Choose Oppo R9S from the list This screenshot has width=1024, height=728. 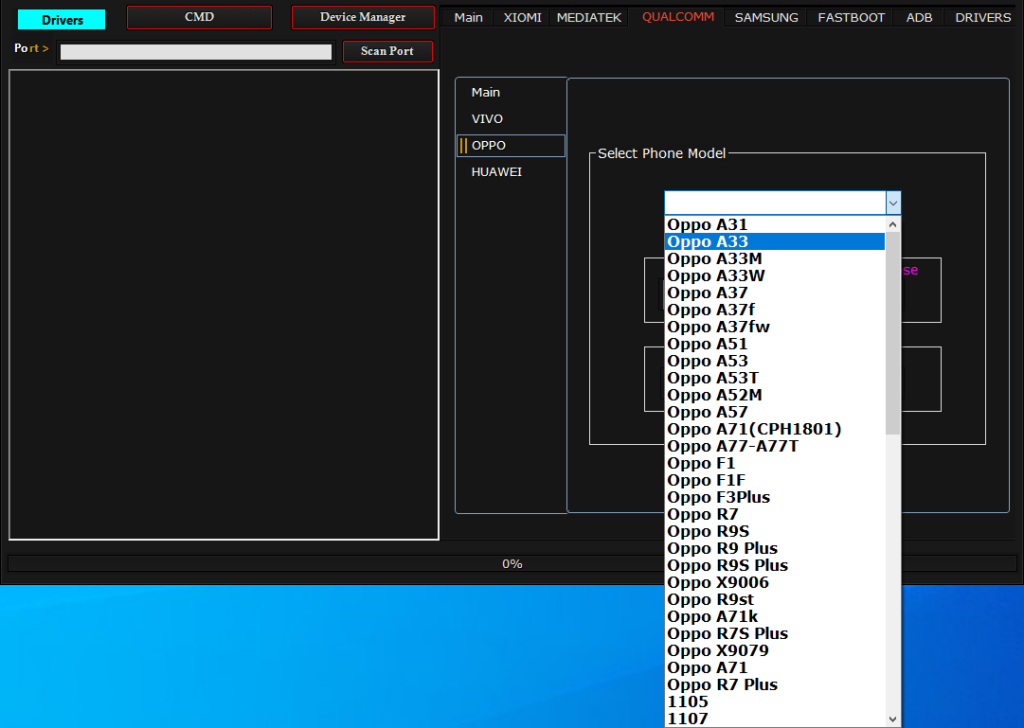click(x=775, y=531)
